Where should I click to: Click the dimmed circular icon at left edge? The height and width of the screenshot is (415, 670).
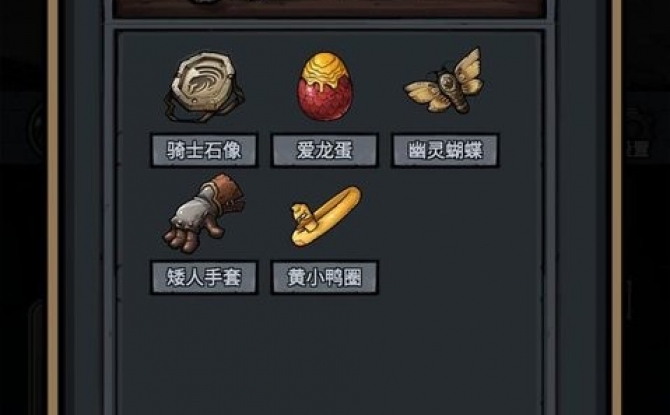tap(38, 128)
